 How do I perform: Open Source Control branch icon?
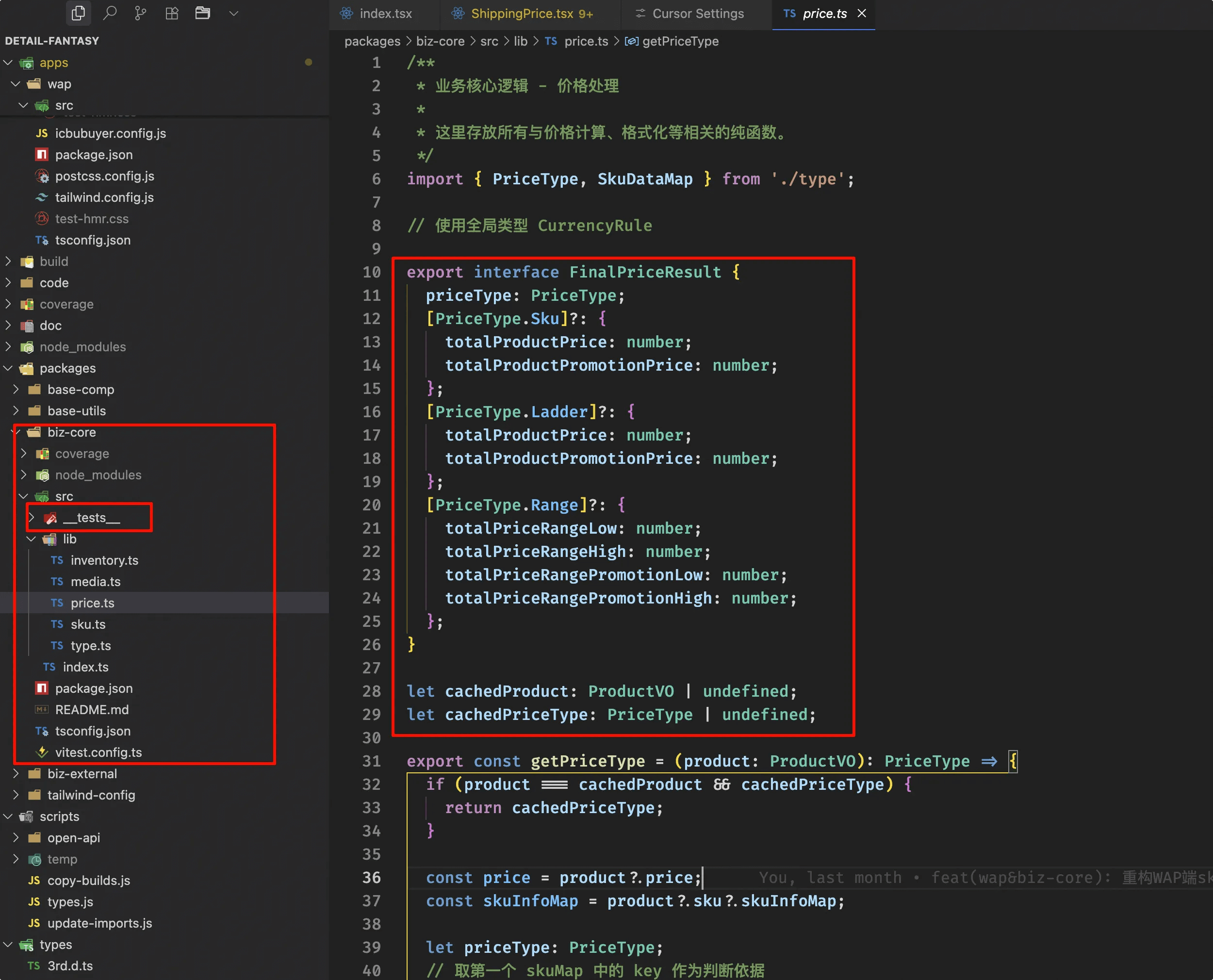coord(141,13)
